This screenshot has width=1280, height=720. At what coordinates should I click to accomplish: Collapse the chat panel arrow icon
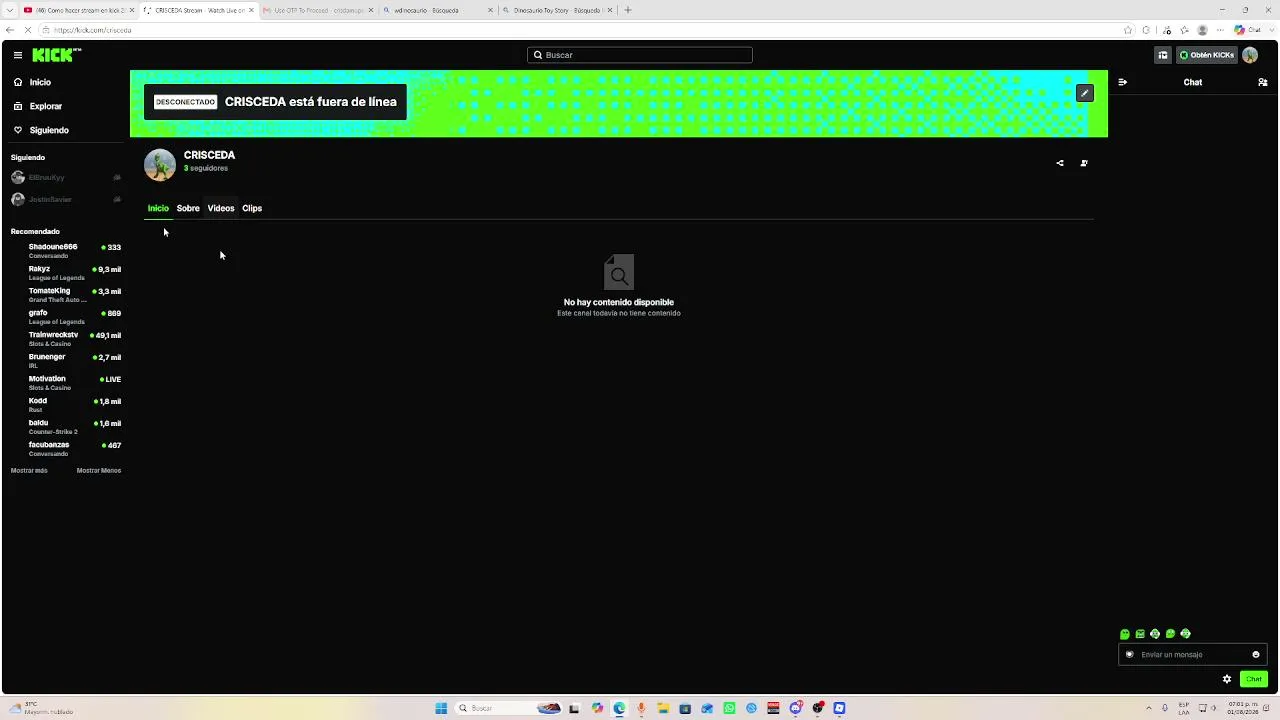coord(1122,82)
